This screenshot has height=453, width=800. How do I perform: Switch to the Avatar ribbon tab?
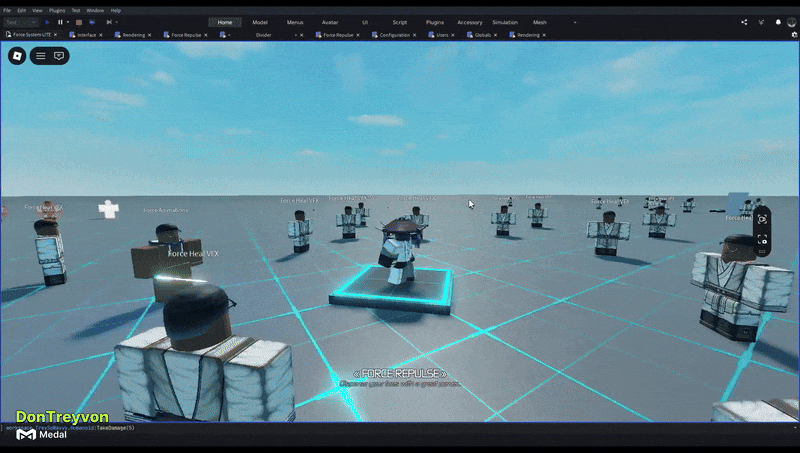pyautogui.click(x=330, y=21)
